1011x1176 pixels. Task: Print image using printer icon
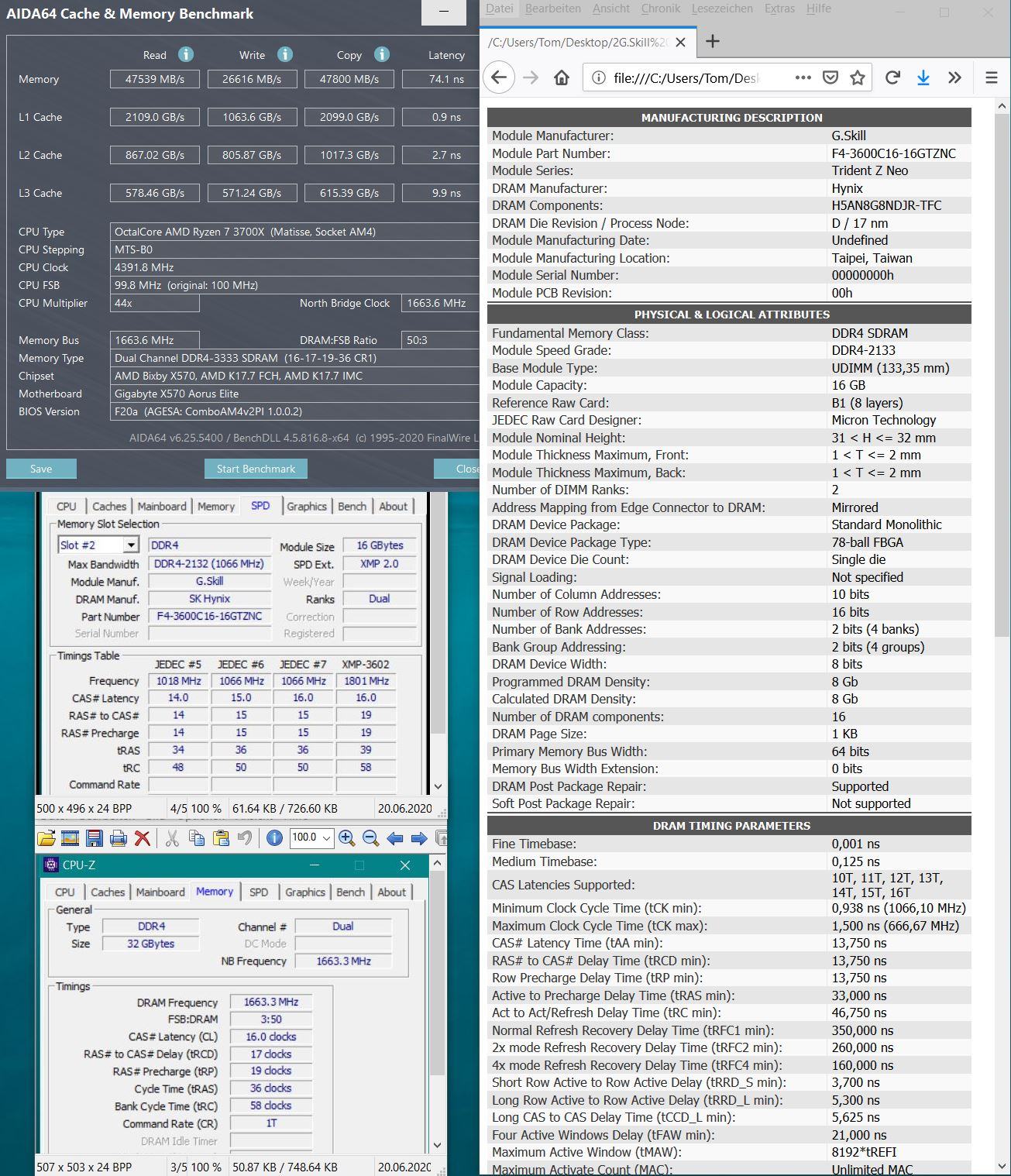[x=118, y=837]
